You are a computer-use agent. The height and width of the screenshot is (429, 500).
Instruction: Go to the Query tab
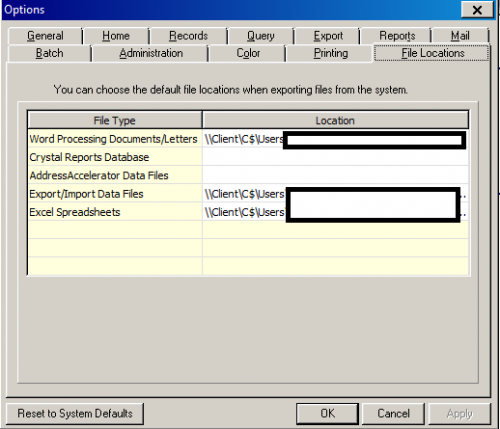261,36
